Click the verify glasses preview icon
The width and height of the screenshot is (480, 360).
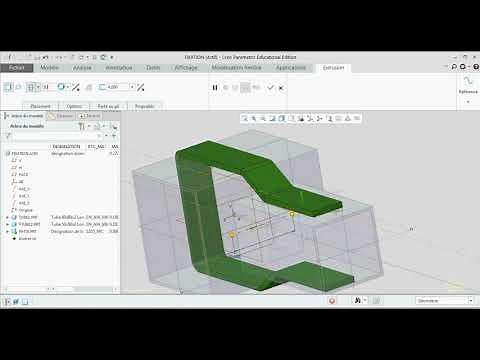(x=256, y=88)
